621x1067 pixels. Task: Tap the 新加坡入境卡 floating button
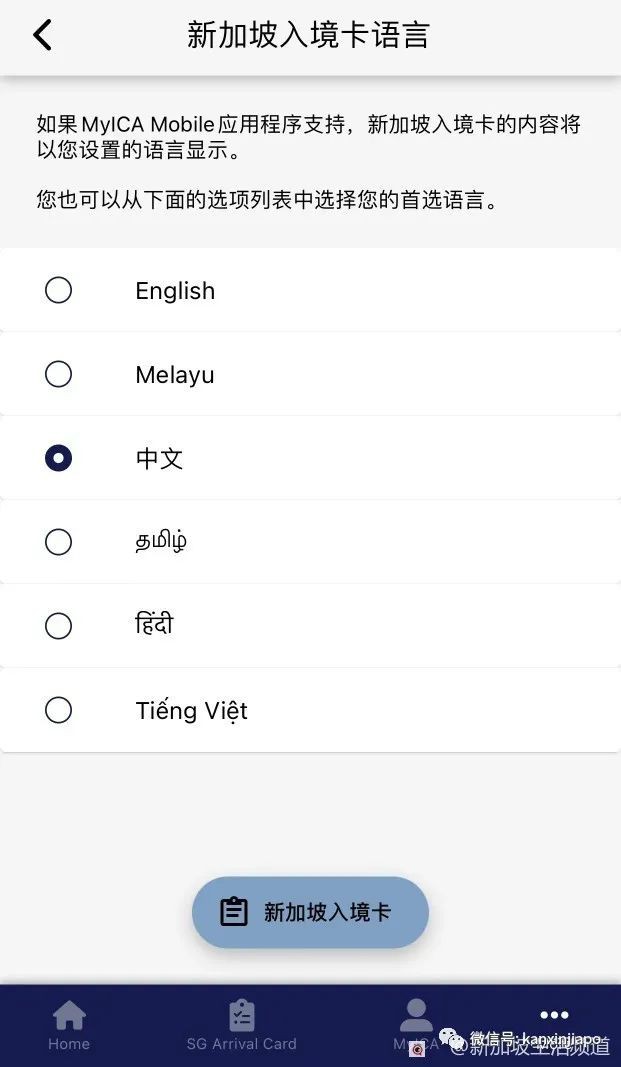coord(310,912)
